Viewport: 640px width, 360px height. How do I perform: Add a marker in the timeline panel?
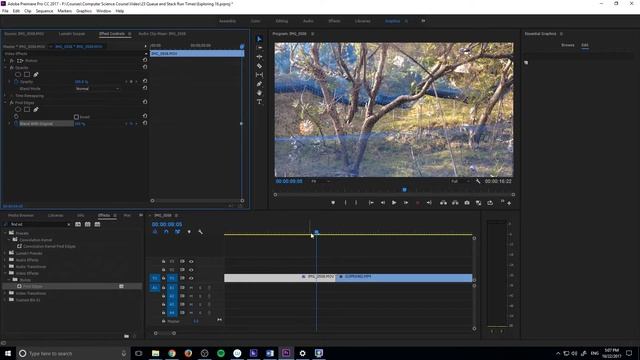189,232
